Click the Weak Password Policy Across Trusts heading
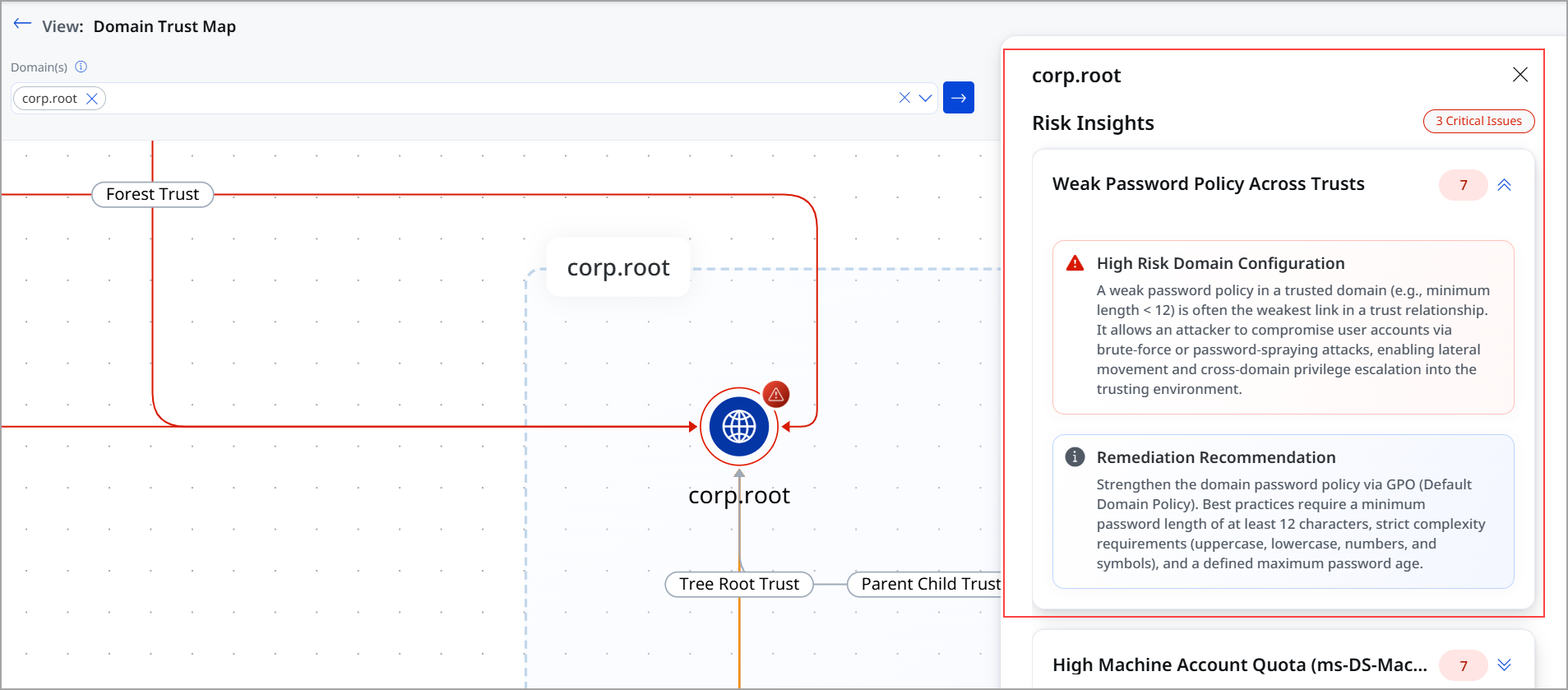This screenshot has width=1568, height=690. point(1208,184)
